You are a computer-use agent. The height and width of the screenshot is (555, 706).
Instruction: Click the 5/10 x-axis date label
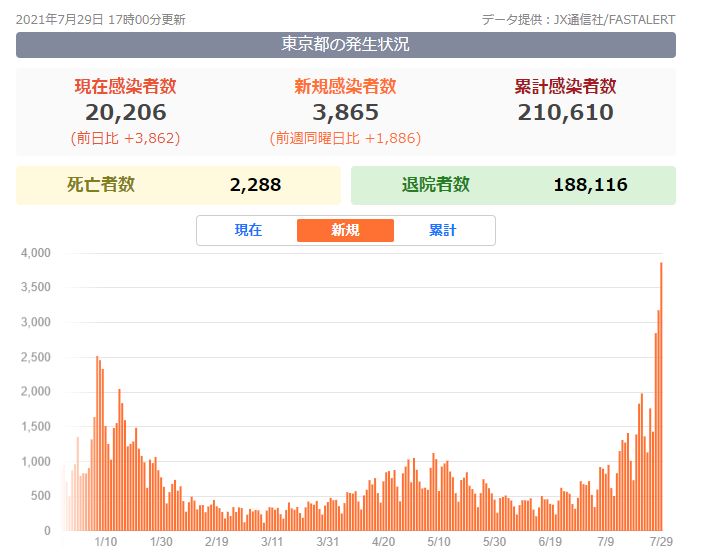tap(439, 541)
